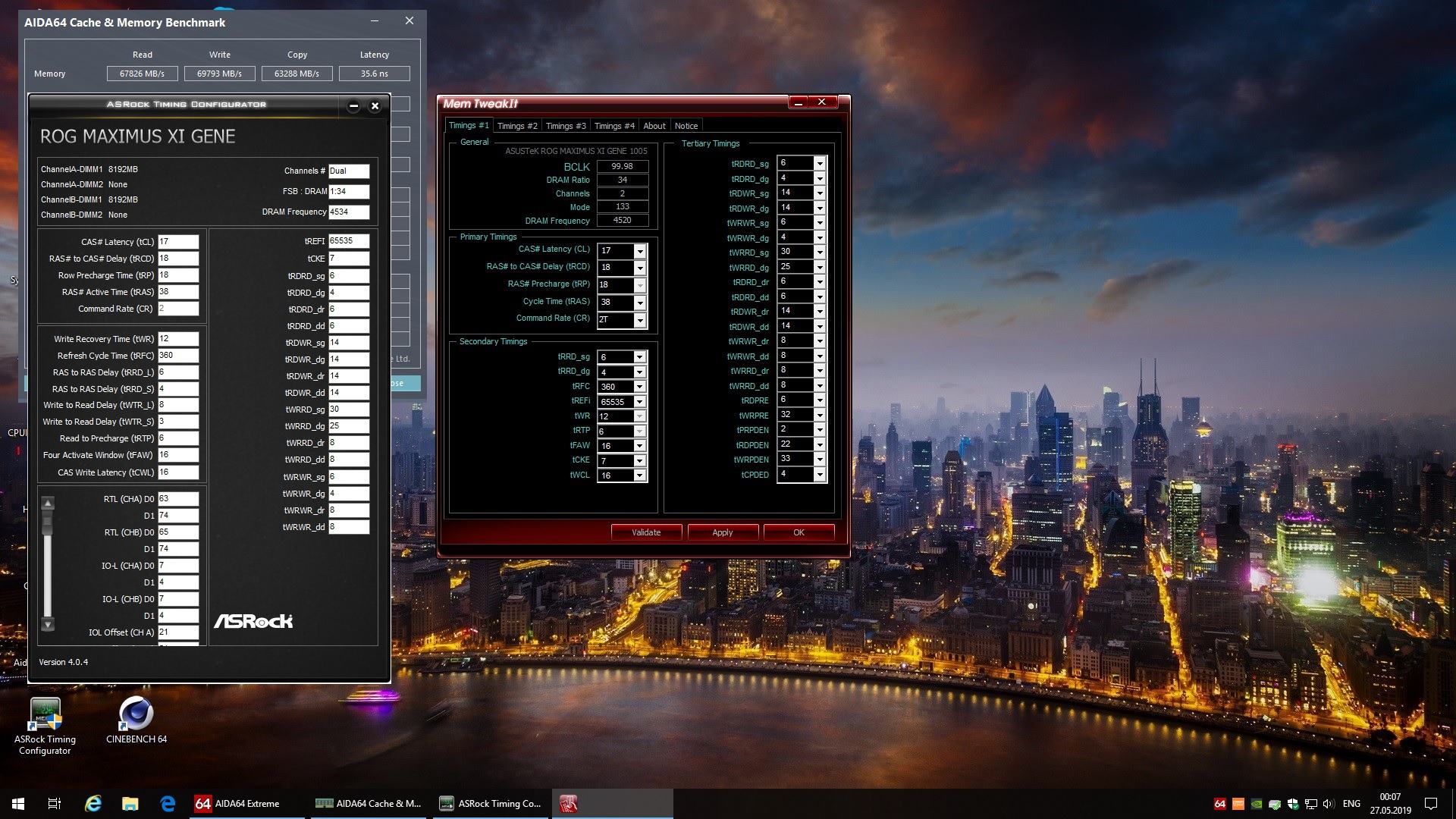Image resolution: width=1456 pixels, height=819 pixels.
Task: Open NVIDIA tray icon
Action: 1257,804
